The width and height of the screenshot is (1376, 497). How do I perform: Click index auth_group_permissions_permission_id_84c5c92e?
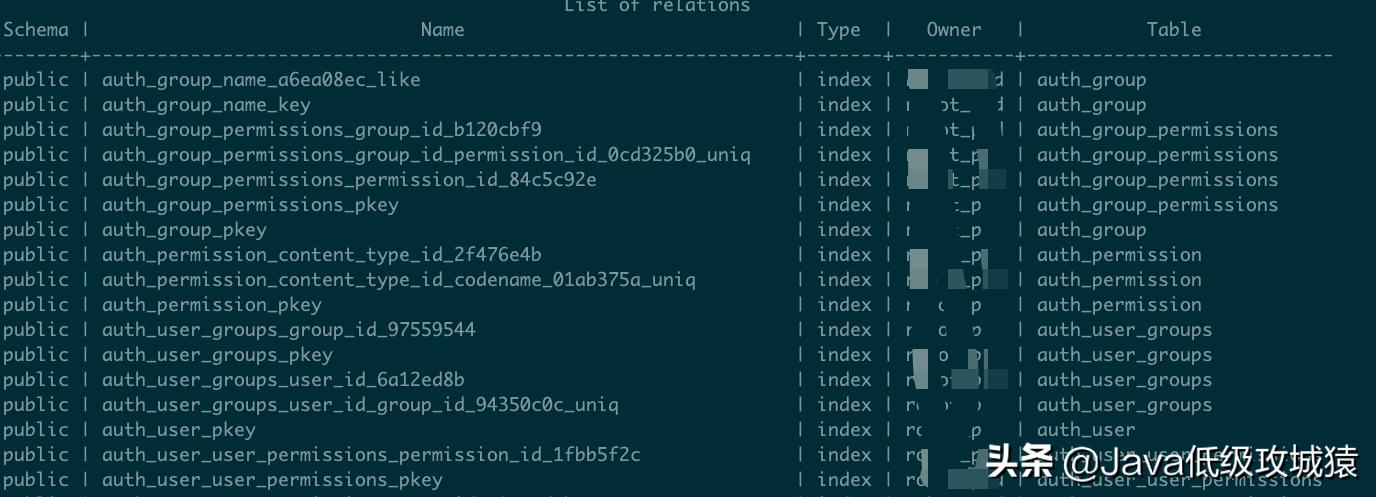point(349,180)
